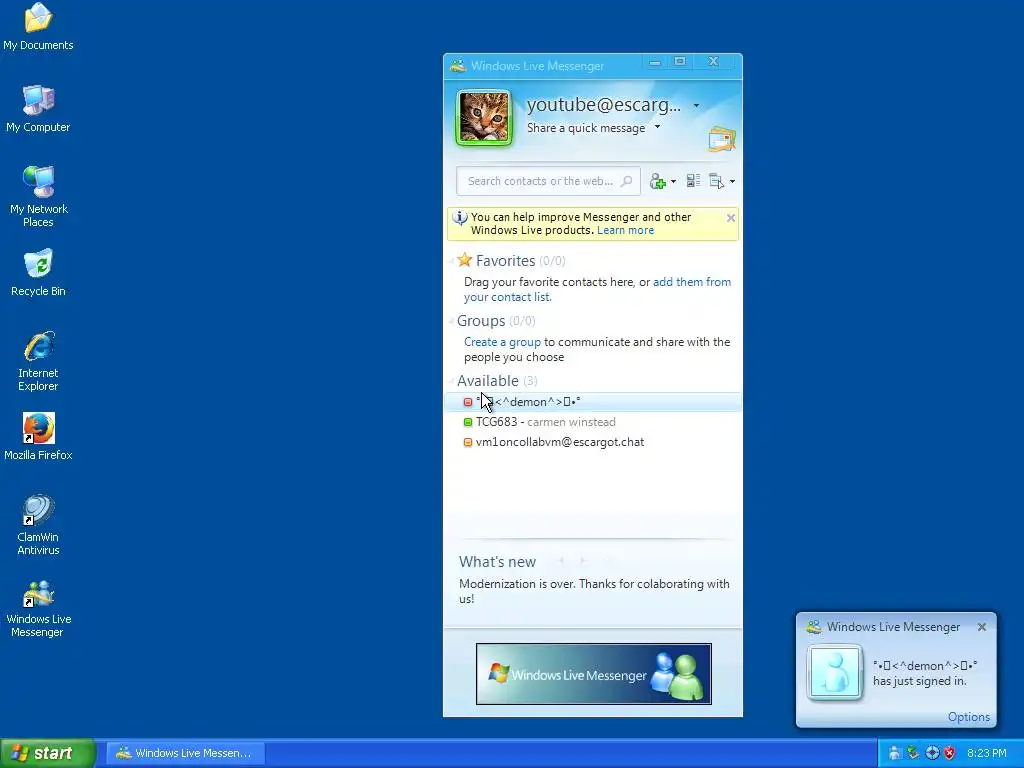Screen dimensions: 1024x768
Task: Click the Show menu icon in Messenger toolbar
Action: coord(716,181)
